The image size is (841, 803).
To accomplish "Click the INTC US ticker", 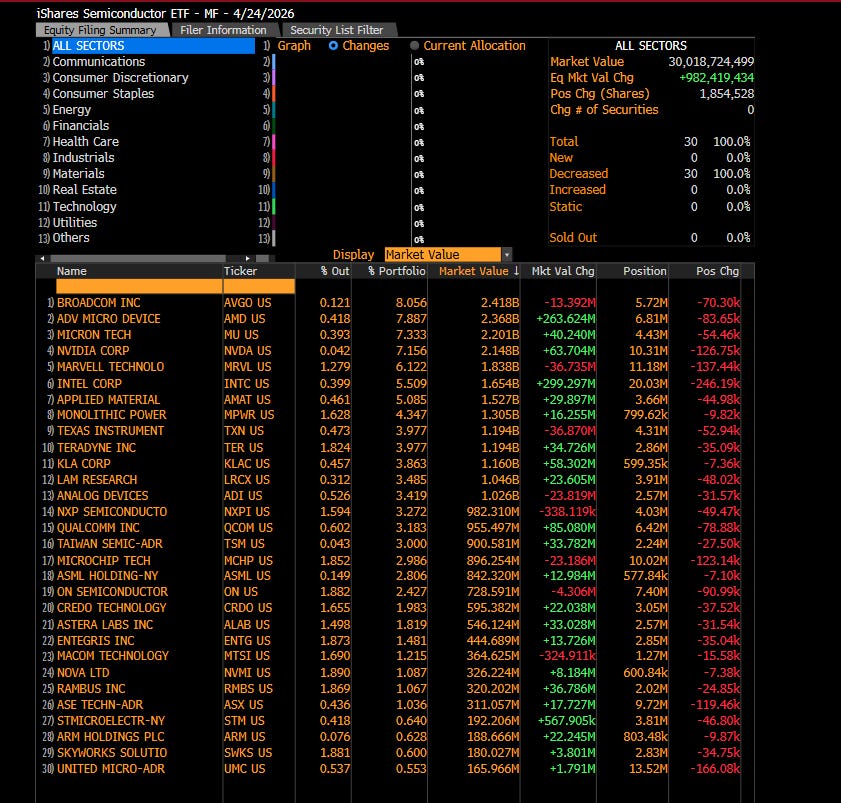I will click(246, 384).
